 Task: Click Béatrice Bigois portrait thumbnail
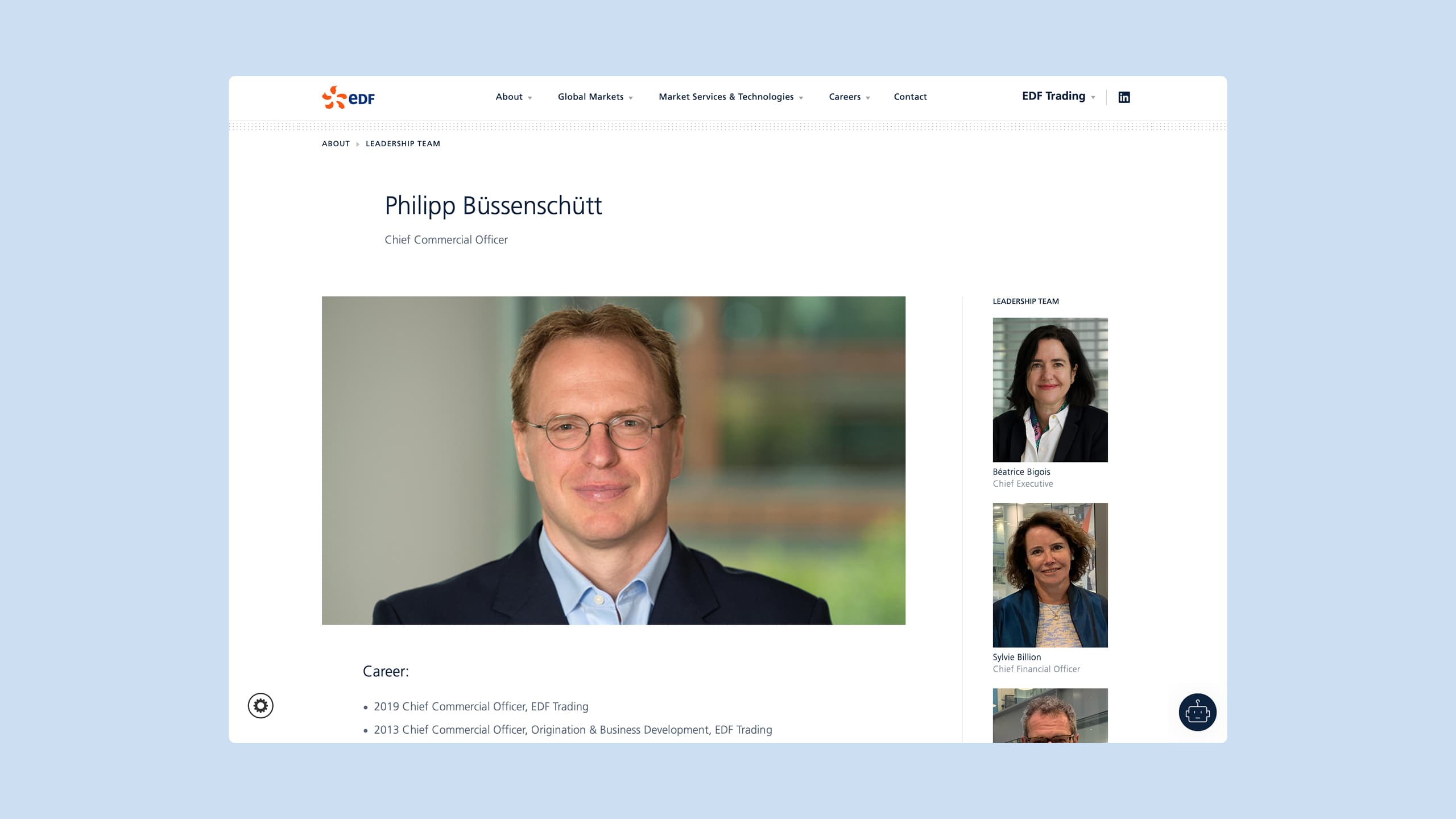point(1050,390)
